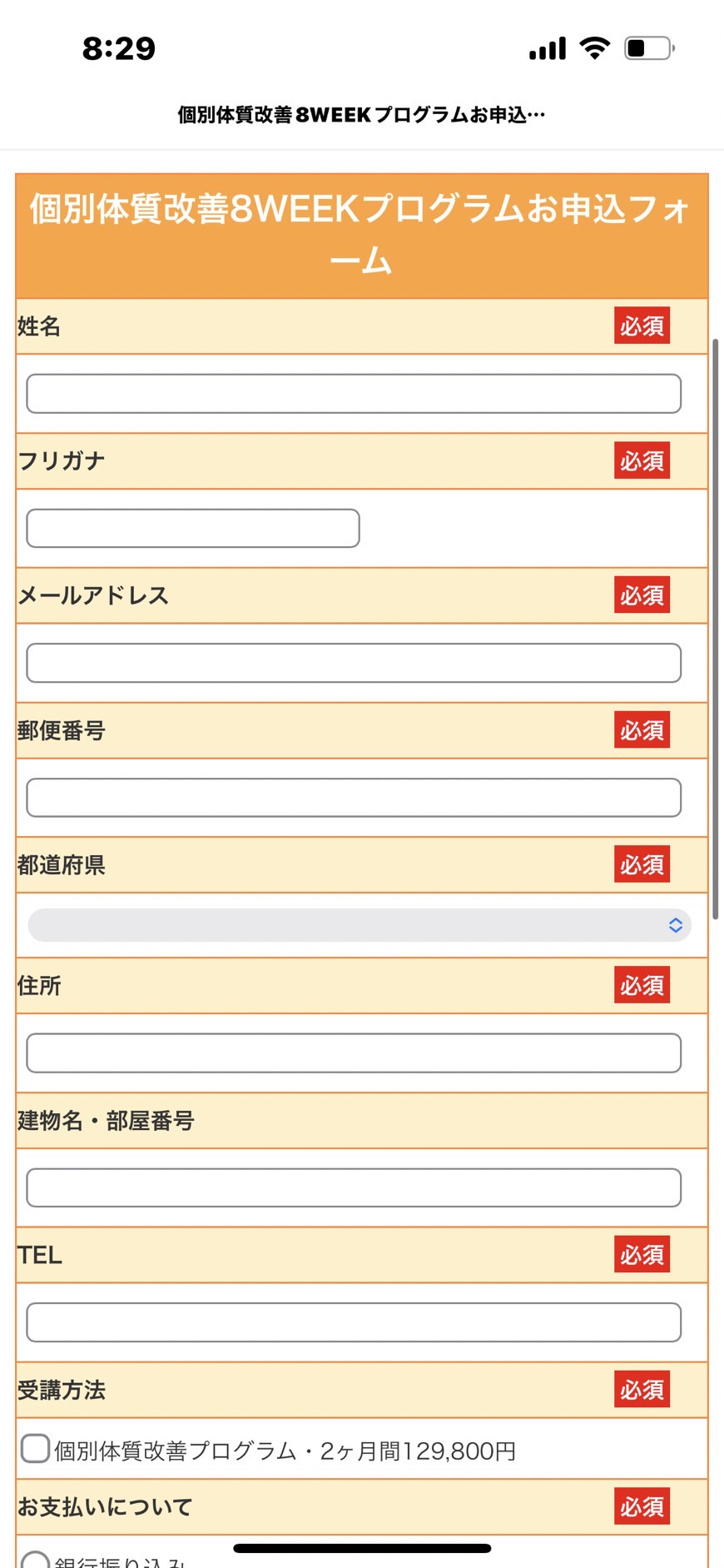
Task: Open the 都道府県 prefecture dropdown
Action: pos(360,925)
